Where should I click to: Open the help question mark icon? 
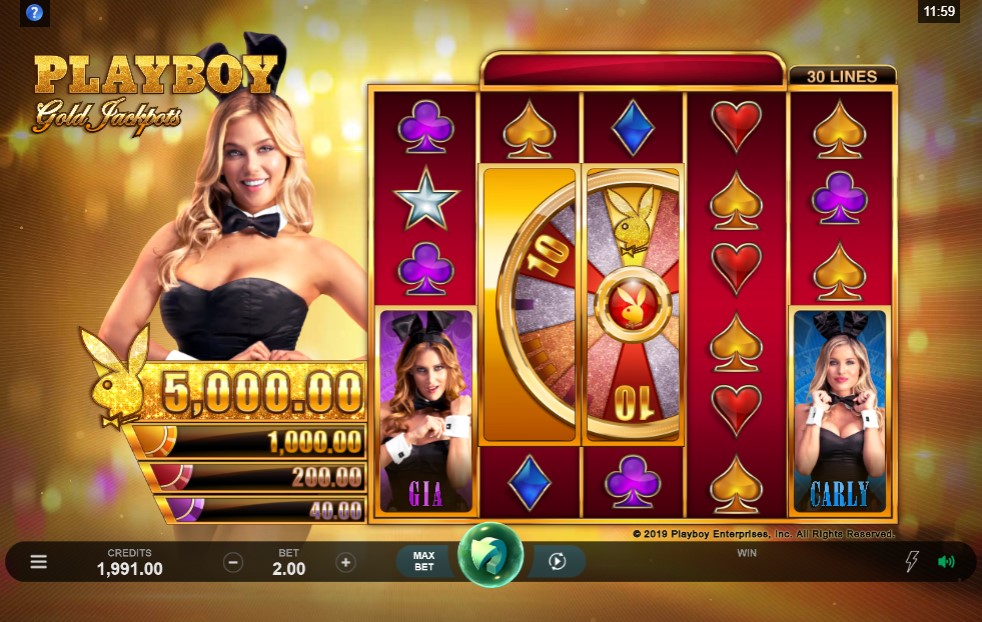34,12
